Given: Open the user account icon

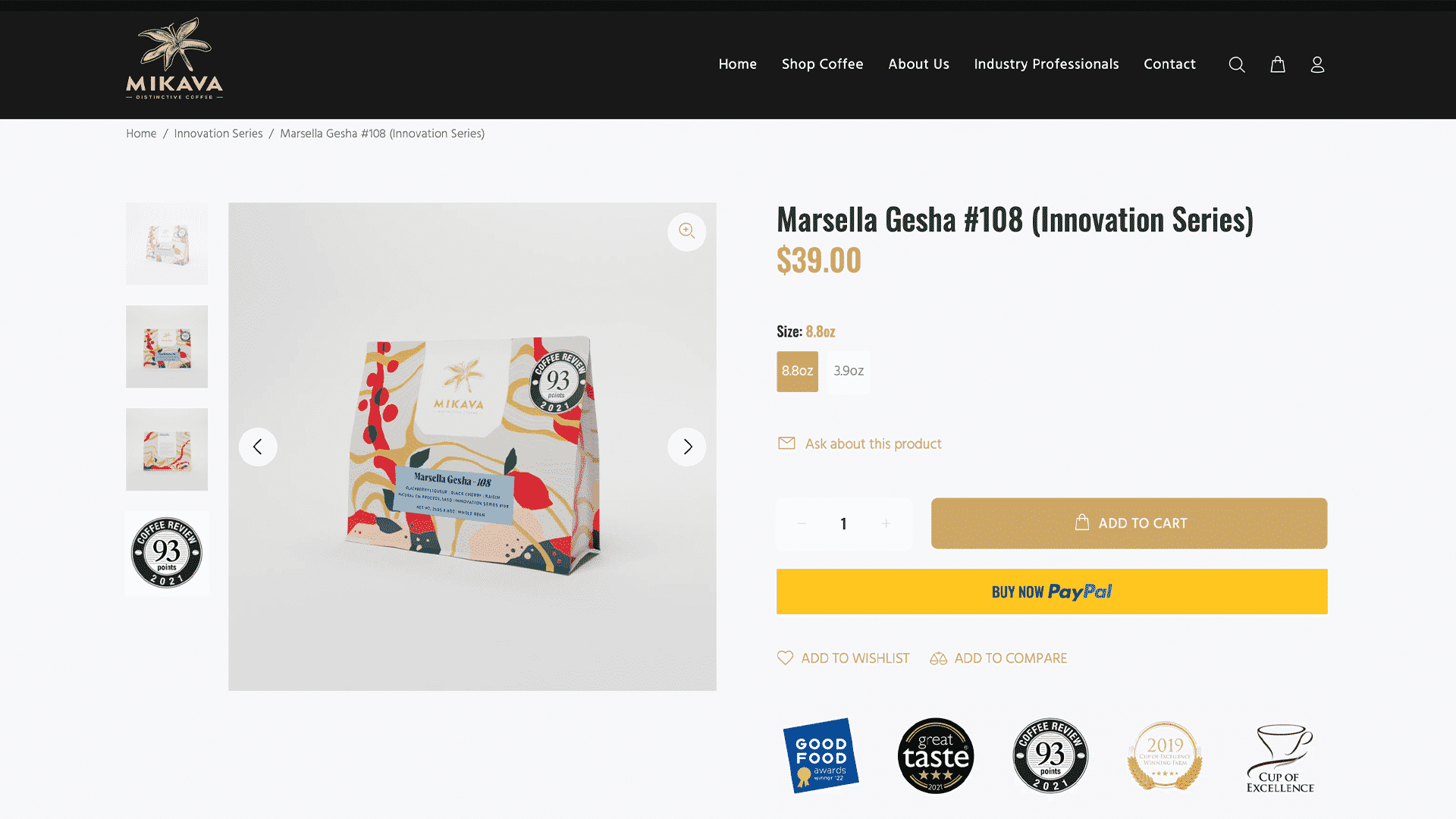Looking at the screenshot, I should click(x=1317, y=64).
